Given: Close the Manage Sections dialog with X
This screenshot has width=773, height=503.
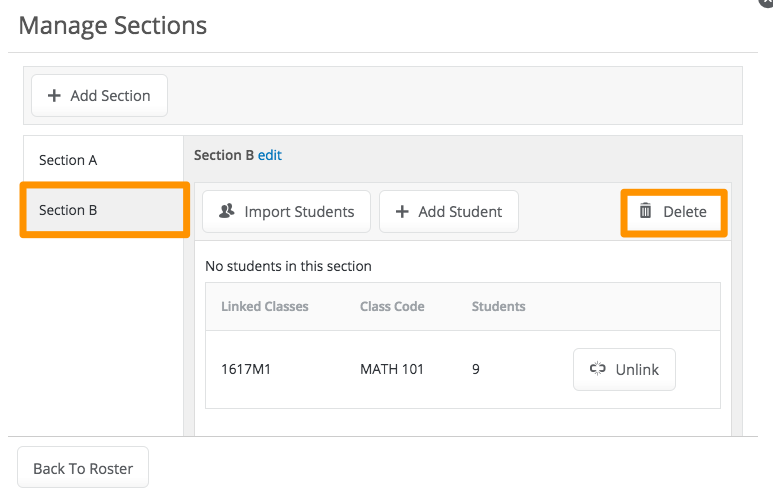Looking at the screenshot, I should 766,3.
